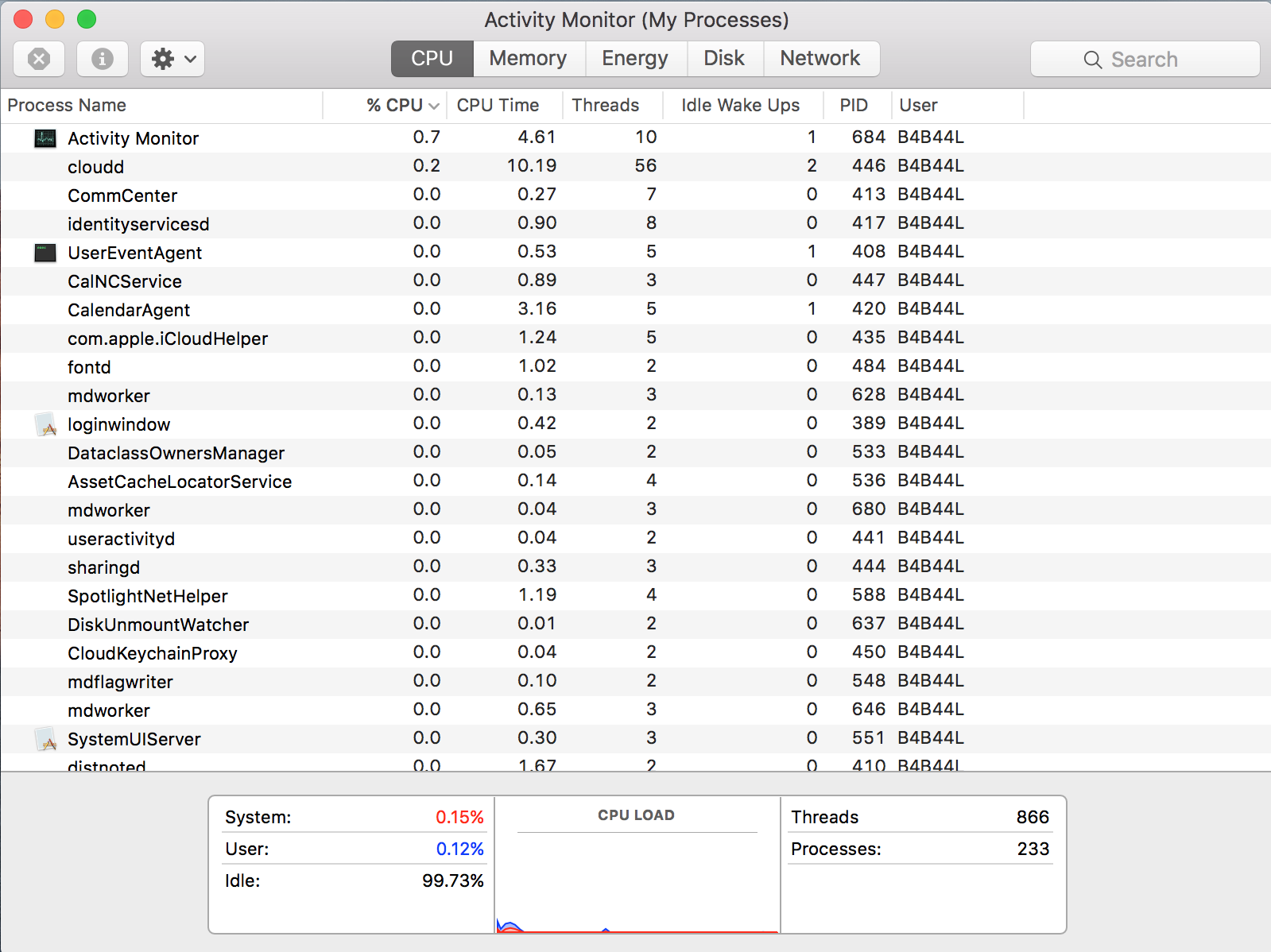
Task: Select mdworker process with PID 680
Action: (x=635, y=510)
